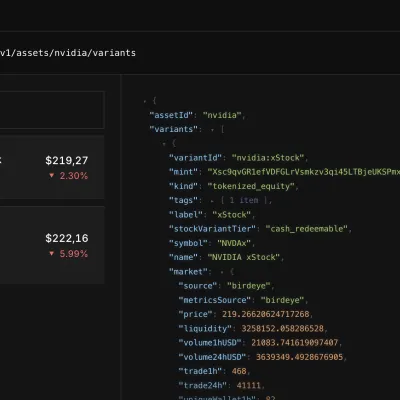Click the volume1hUSD number value
The width and height of the screenshot is (400, 400).
[x=295, y=343]
